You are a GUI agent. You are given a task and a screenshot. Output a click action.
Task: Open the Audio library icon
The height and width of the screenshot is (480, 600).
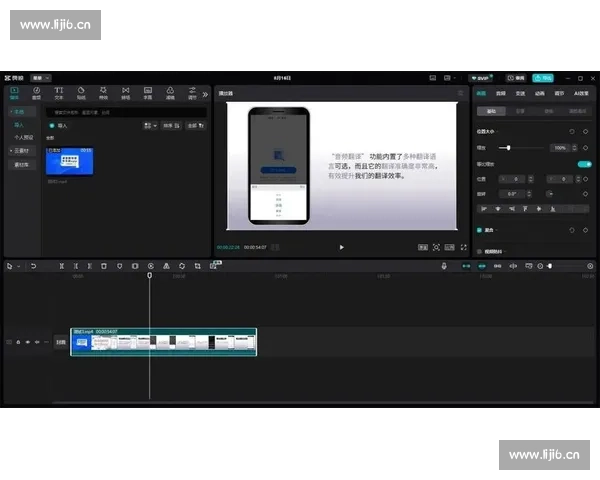36,93
